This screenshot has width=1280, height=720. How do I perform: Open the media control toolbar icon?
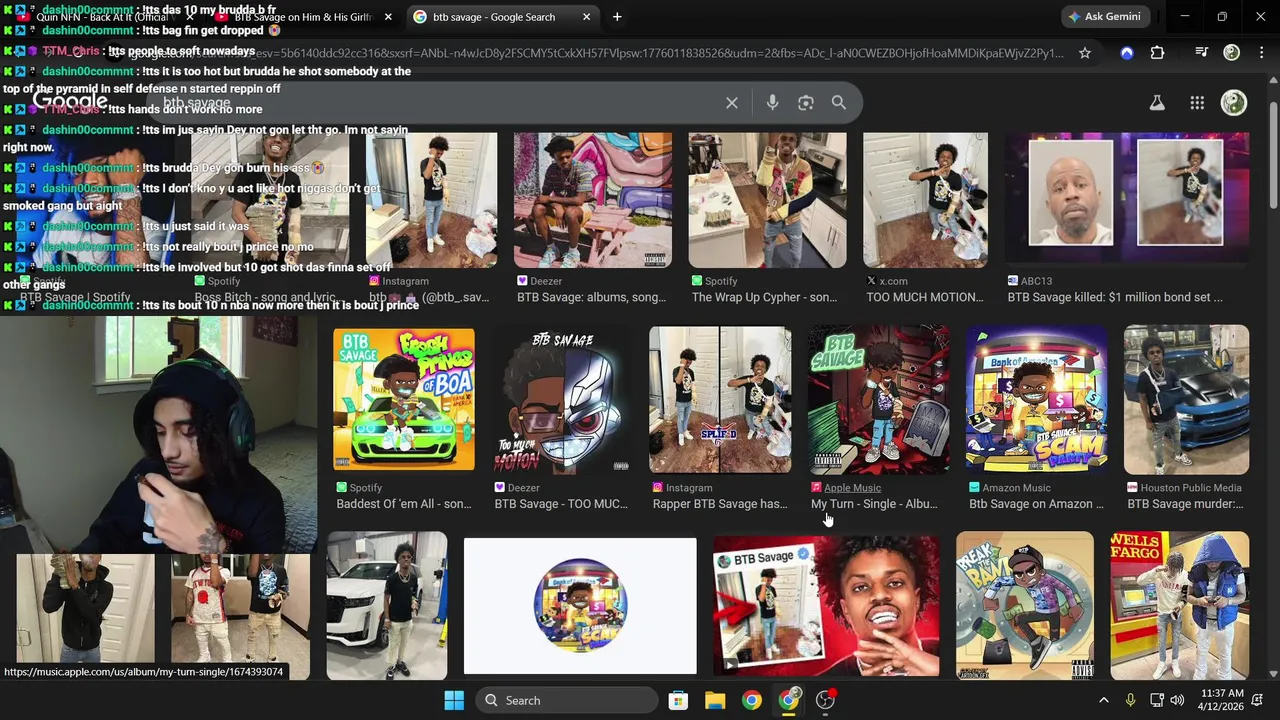point(1202,53)
